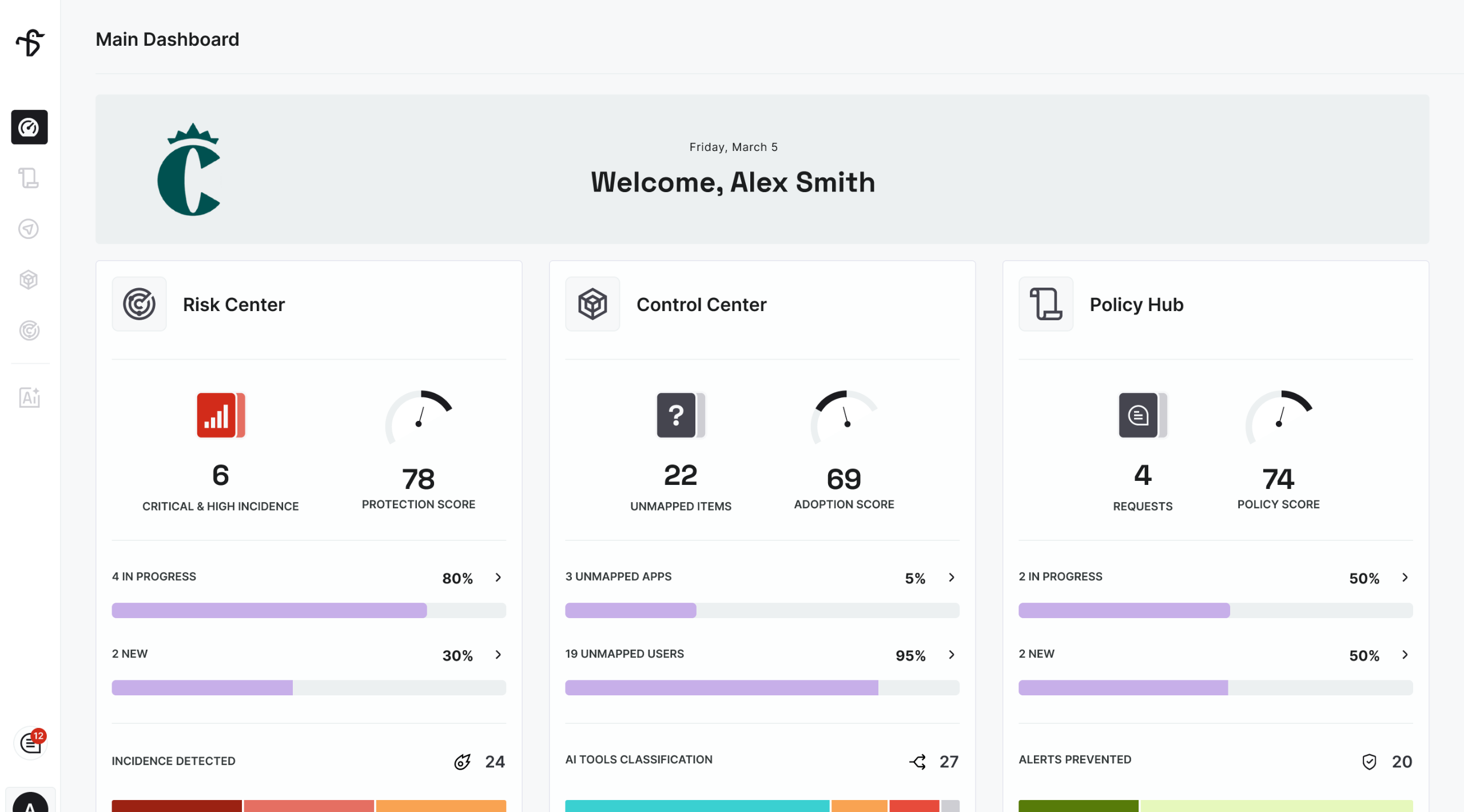The width and height of the screenshot is (1464, 812).
Task: Select the cube control sidebar icon
Action: [29, 280]
